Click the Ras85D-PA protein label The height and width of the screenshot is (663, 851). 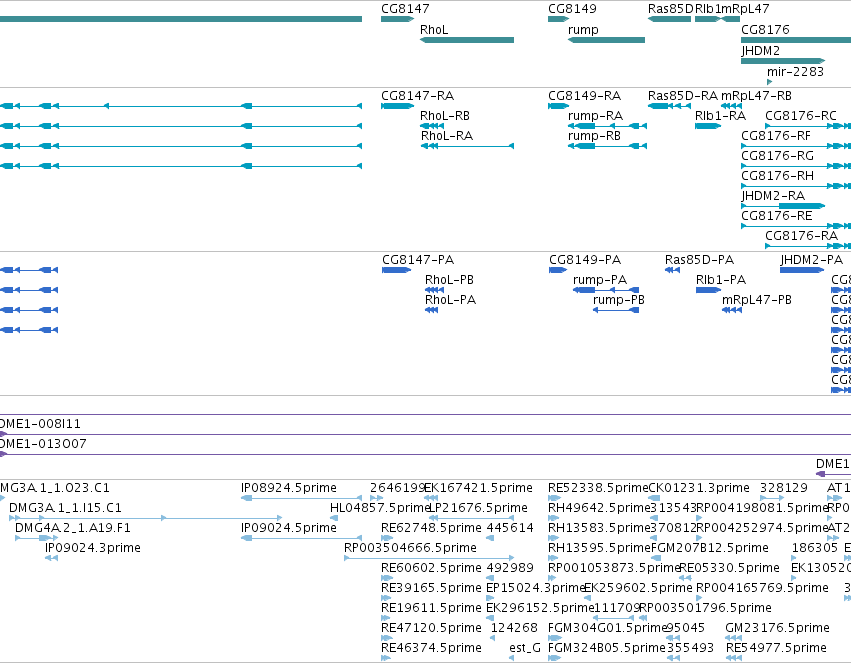pos(699,260)
